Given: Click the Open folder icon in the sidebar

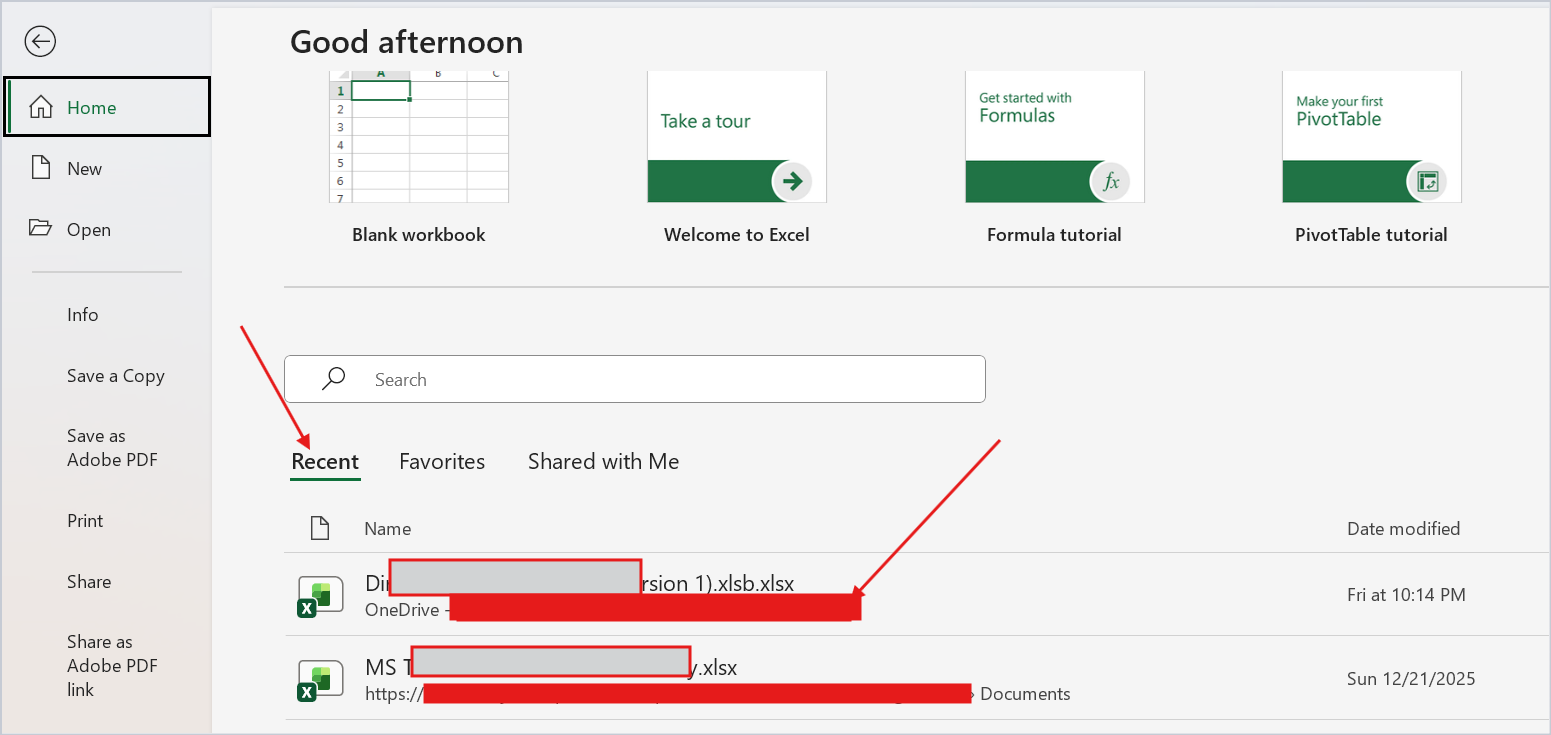Looking at the screenshot, I should 40,229.
